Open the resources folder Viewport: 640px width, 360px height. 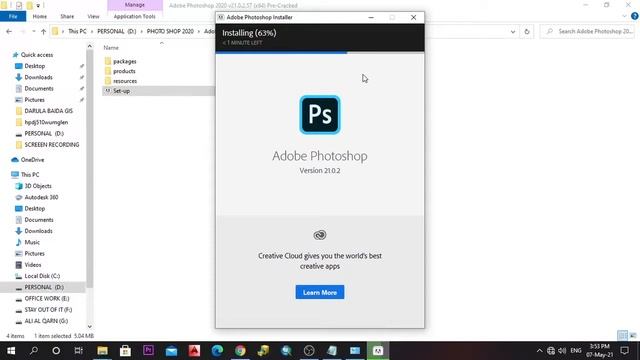[x=125, y=81]
